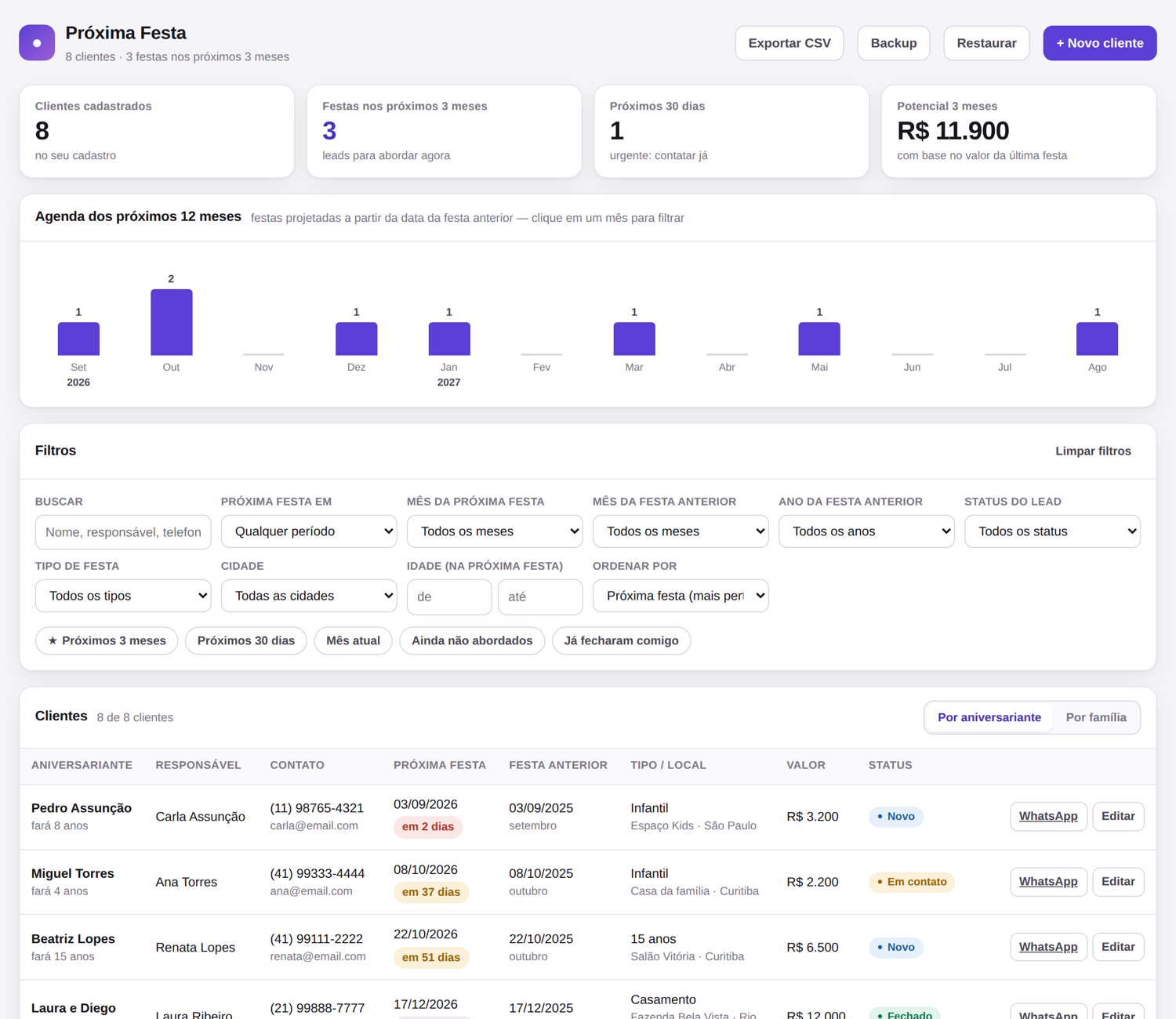Edit the Beatriz Lopes client row
This screenshot has width=1176, height=1019.
(x=1118, y=947)
